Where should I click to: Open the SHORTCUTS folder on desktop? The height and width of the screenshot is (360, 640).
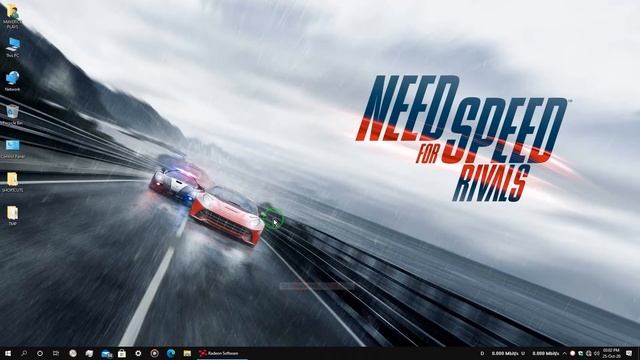coord(13,182)
